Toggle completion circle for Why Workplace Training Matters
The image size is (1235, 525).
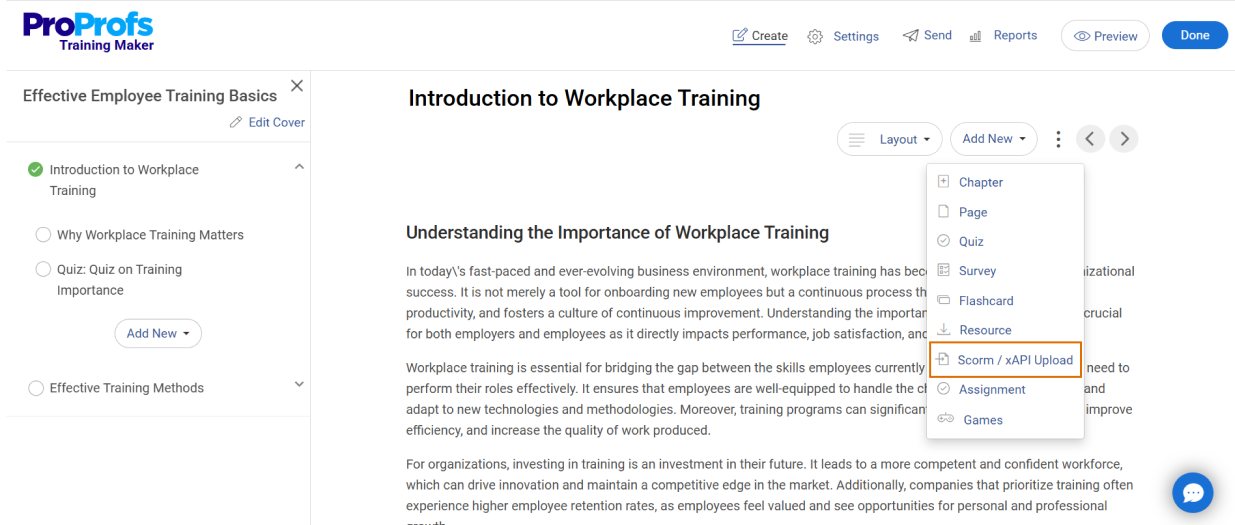[43, 235]
